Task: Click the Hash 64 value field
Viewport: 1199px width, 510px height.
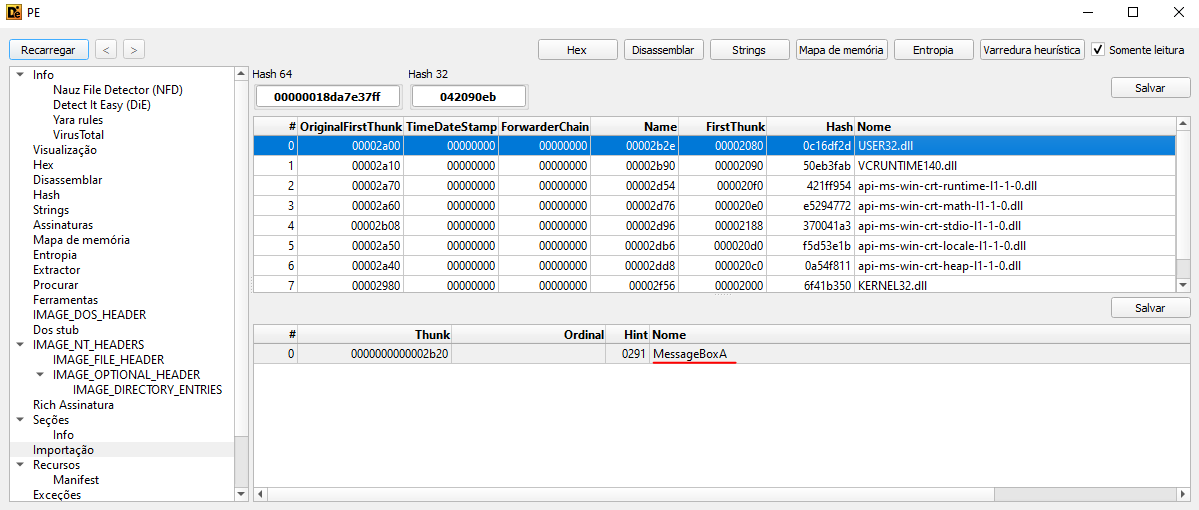Action: 328,96
